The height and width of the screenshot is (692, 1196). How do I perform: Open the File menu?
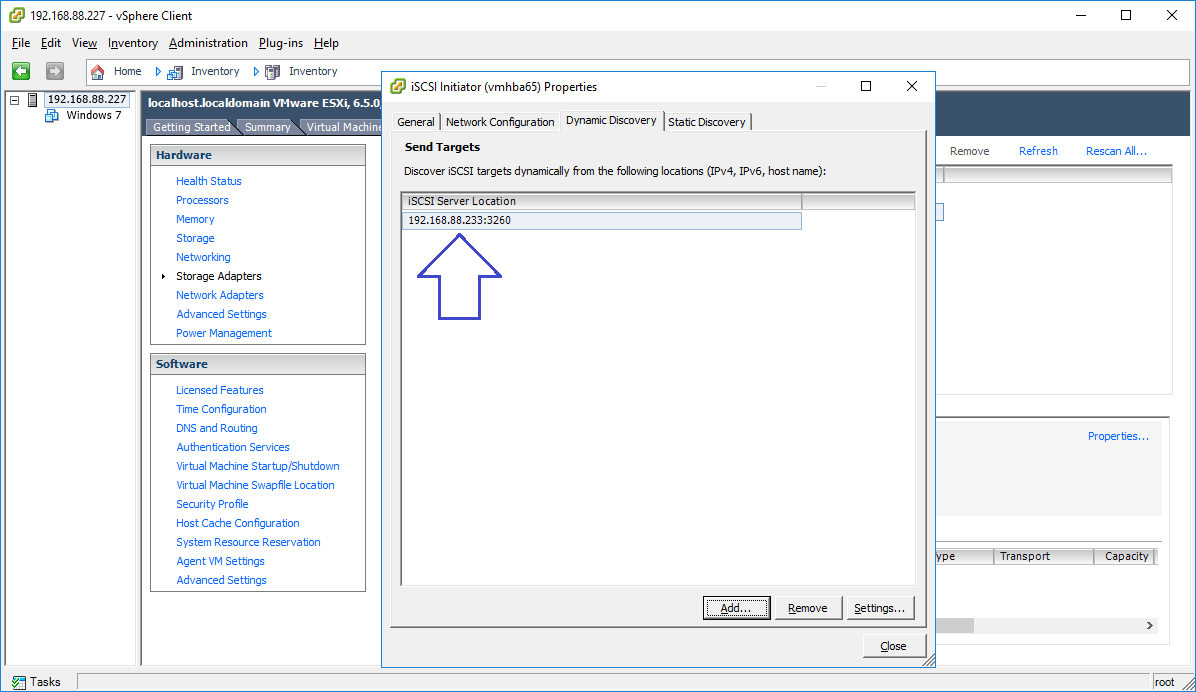[x=21, y=43]
